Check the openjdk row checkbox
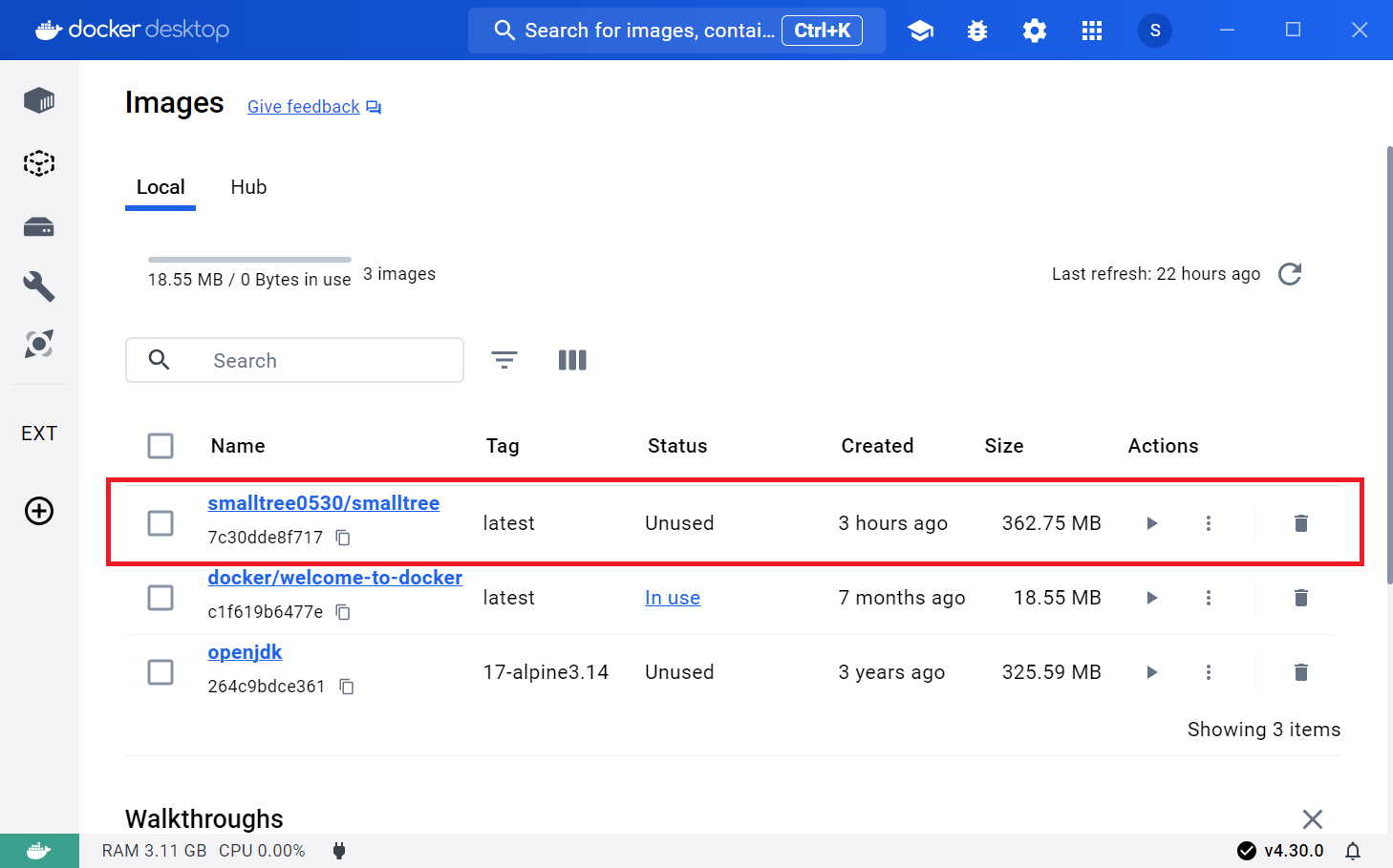Screen dimensions: 1393x868 point(161,672)
